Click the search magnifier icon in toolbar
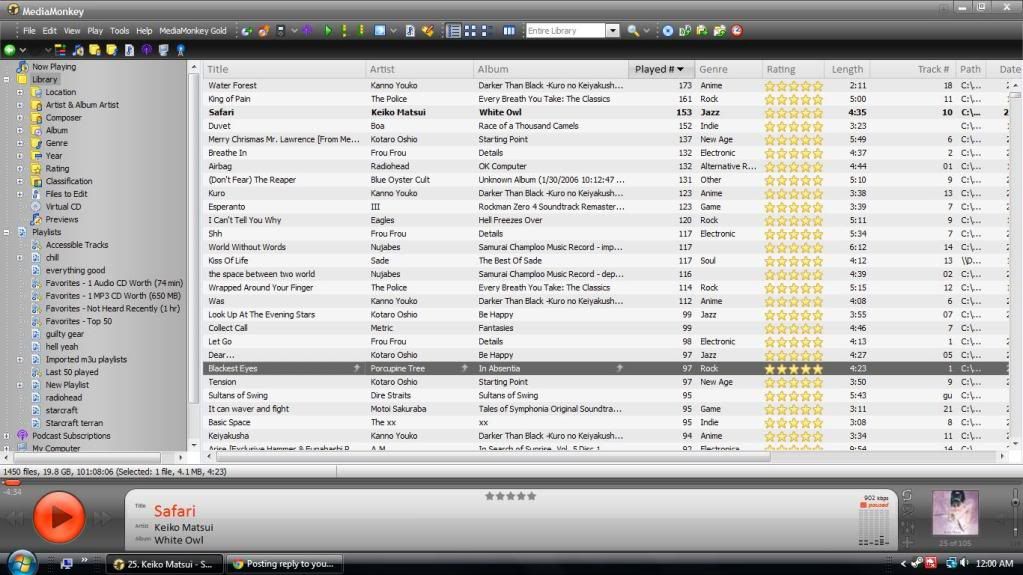This screenshot has height=575, width=1023. click(632, 31)
